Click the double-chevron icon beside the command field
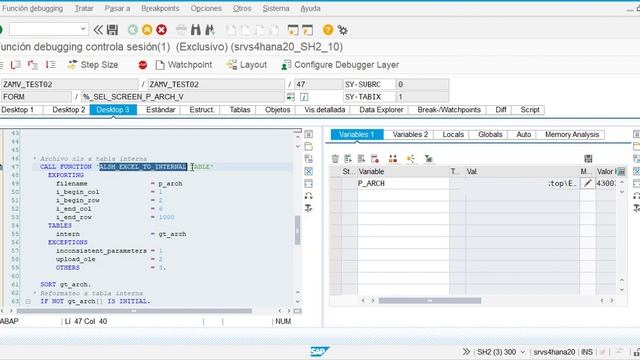 98,30
